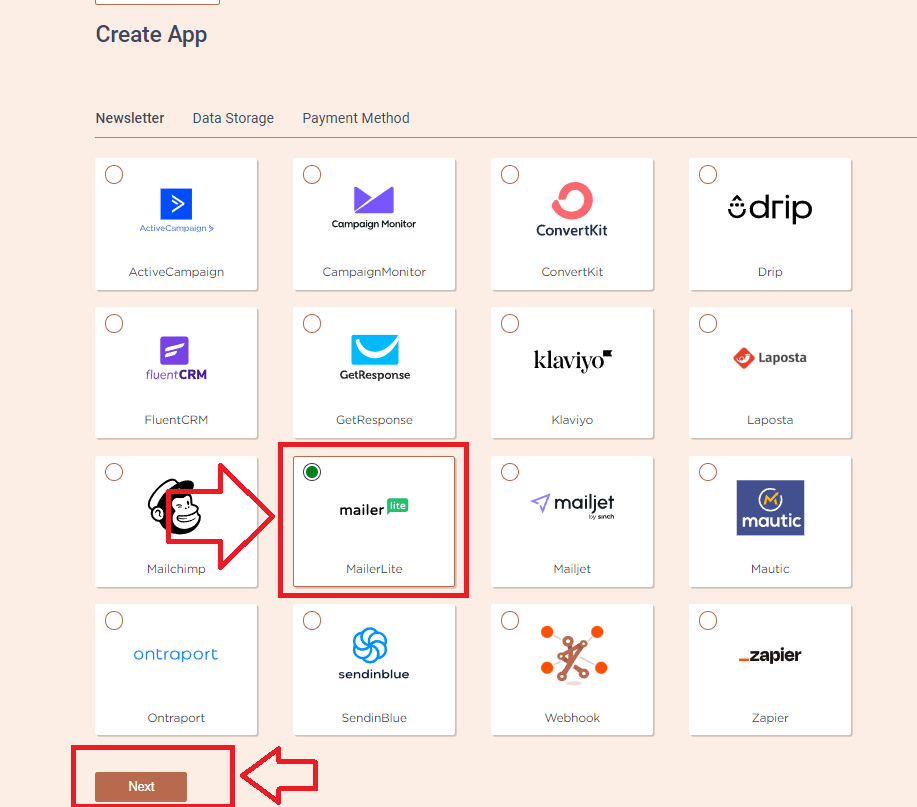This screenshot has height=807, width=917.
Task: Click the 'Mailchimp' card label
Action: coord(176,569)
